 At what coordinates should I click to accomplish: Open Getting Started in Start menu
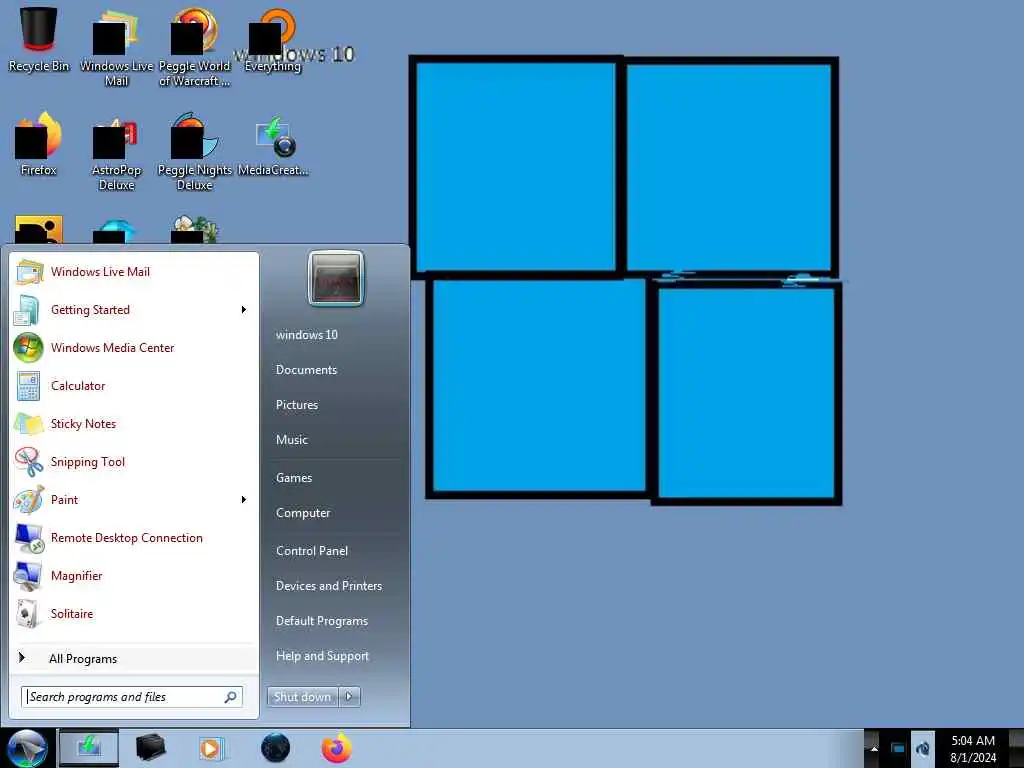point(134,310)
